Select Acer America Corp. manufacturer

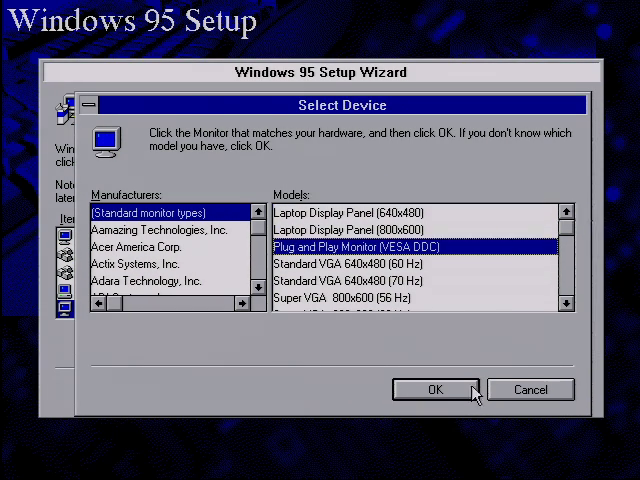pyautogui.click(x=170, y=247)
